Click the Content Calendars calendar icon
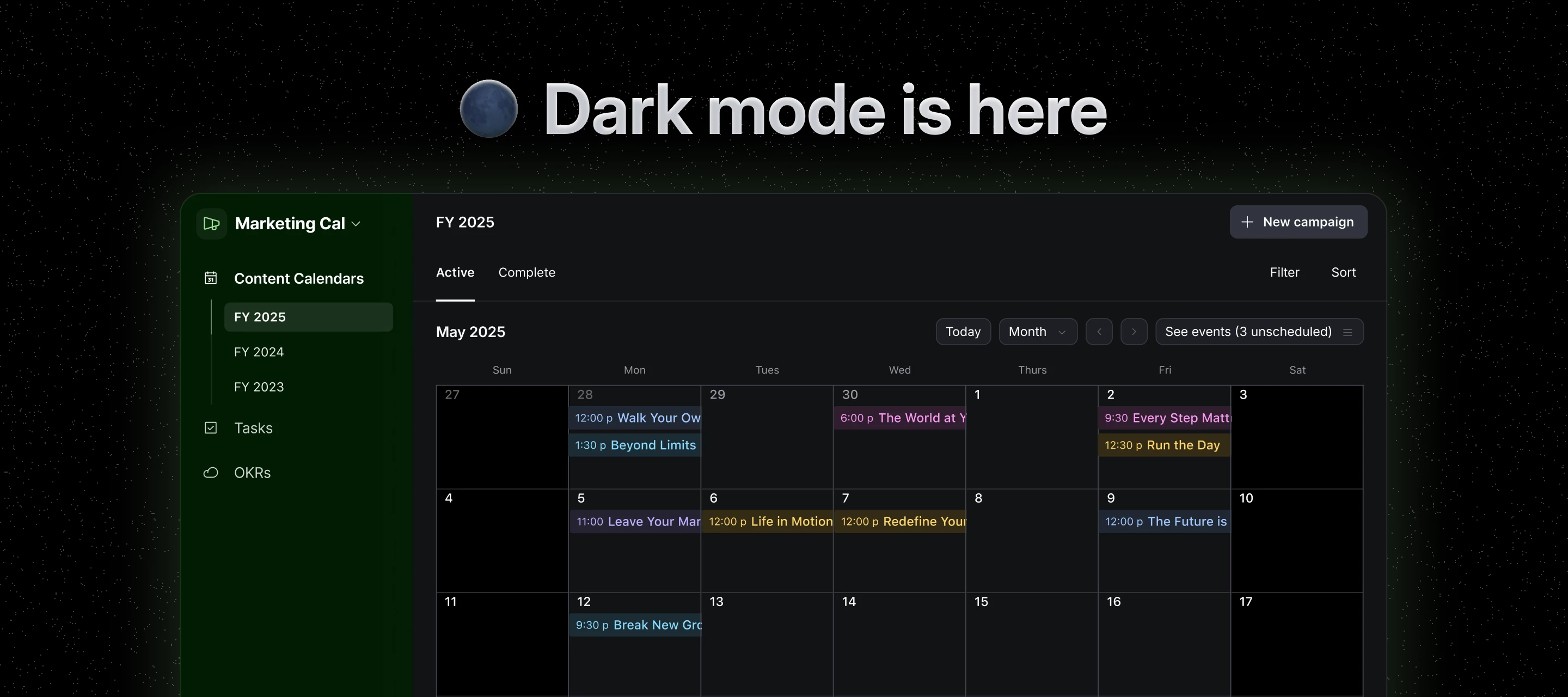The width and height of the screenshot is (1568, 697). [x=211, y=278]
